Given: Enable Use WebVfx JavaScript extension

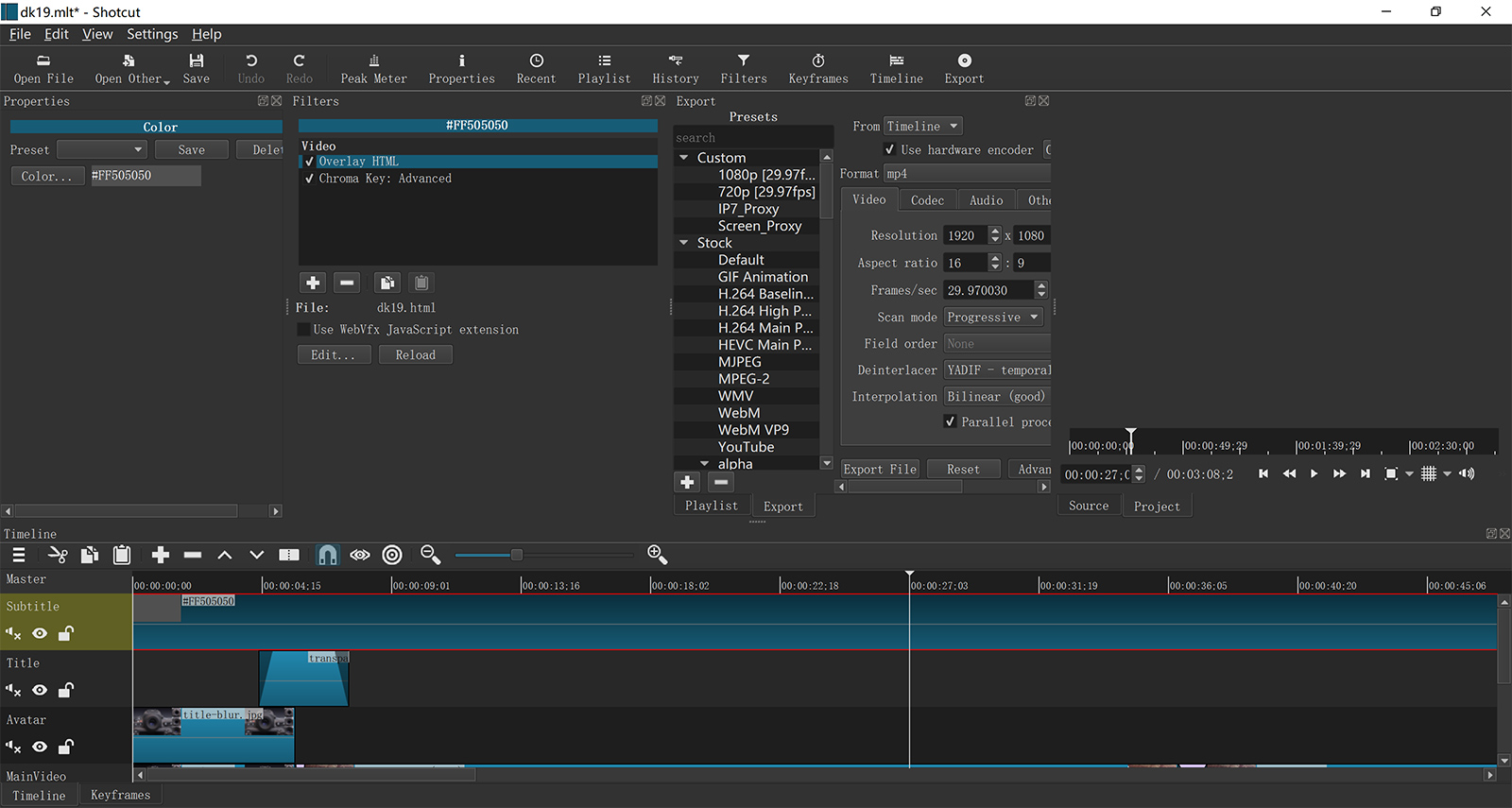Looking at the screenshot, I should (x=303, y=330).
